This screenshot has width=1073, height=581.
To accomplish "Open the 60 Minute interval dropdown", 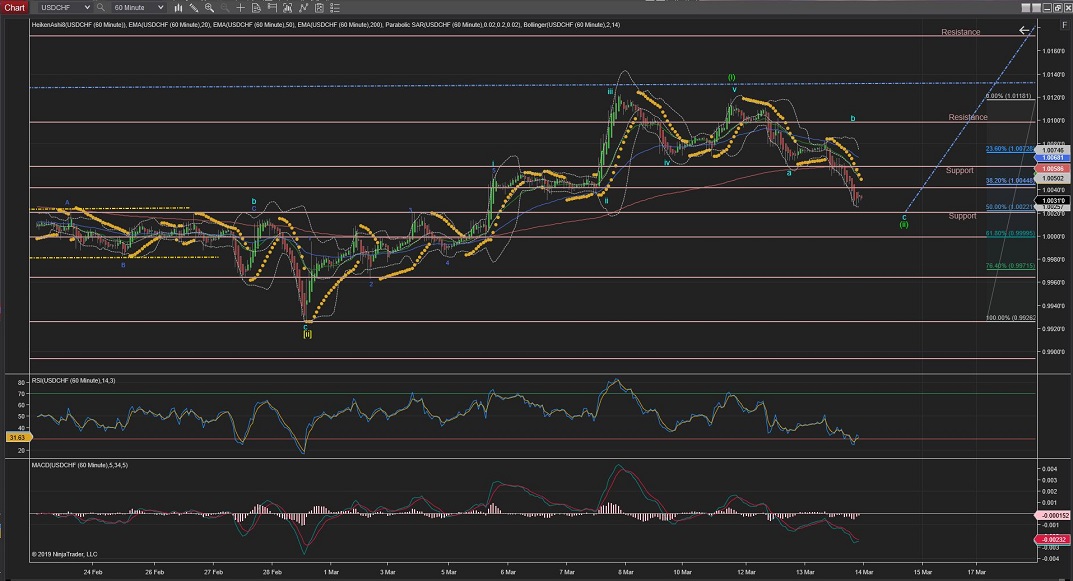I will pos(139,8).
